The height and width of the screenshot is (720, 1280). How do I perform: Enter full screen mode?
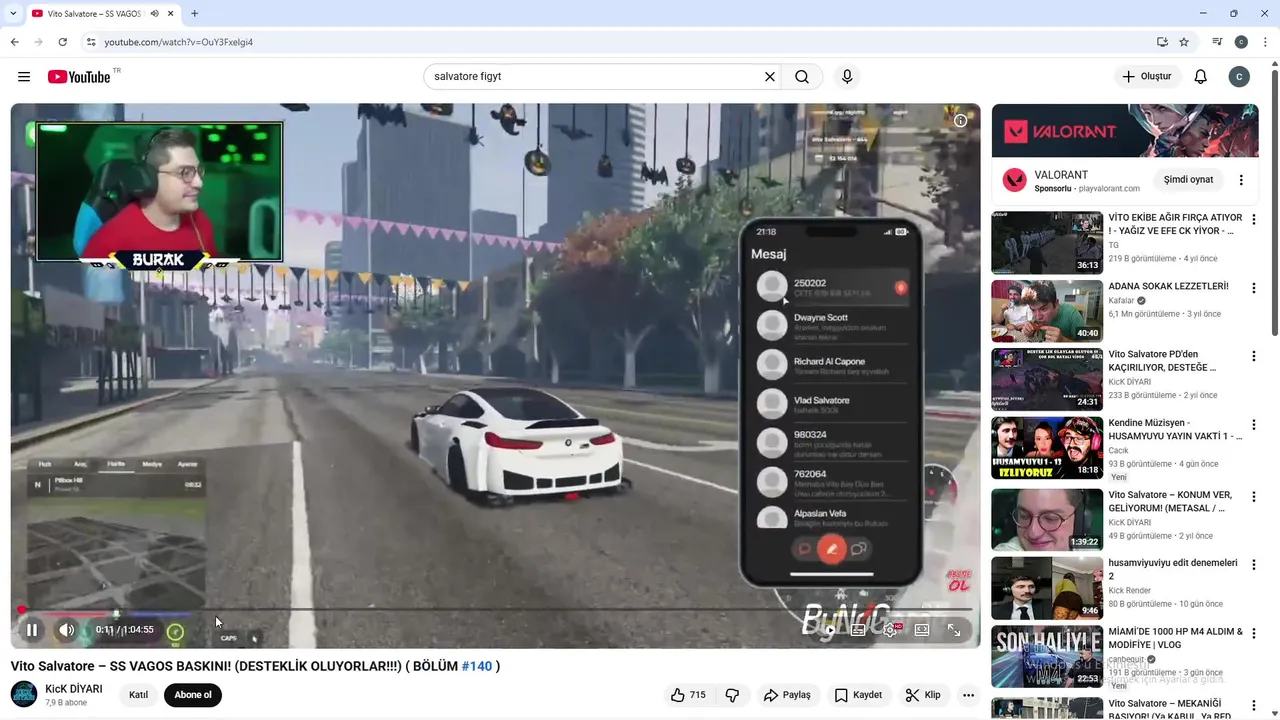pos(954,630)
